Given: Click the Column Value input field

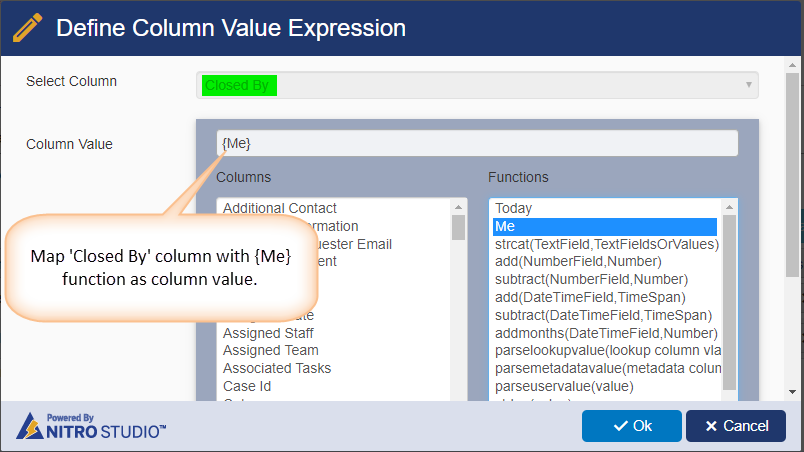Looking at the screenshot, I should click(477, 144).
